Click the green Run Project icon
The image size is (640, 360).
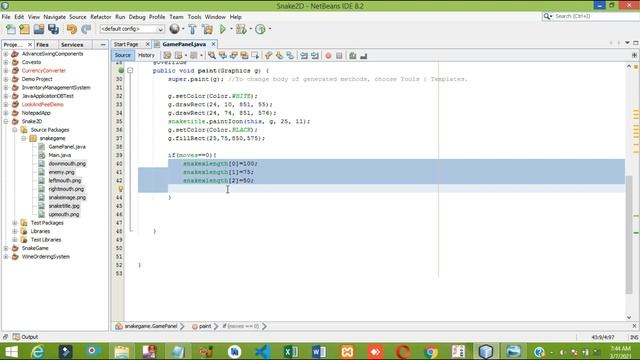223,29
